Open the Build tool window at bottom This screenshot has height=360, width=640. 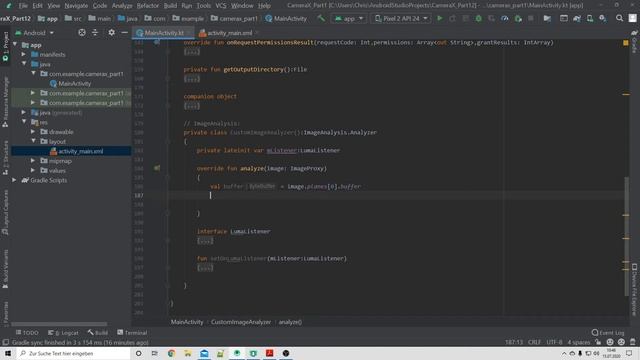pyautogui.click(x=98, y=333)
